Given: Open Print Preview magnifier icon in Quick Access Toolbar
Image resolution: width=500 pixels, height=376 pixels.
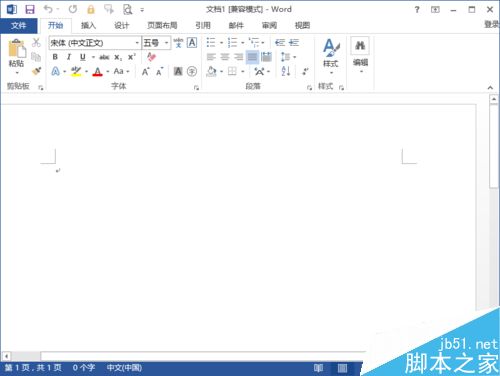Looking at the screenshot, I should tap(128, 9).
